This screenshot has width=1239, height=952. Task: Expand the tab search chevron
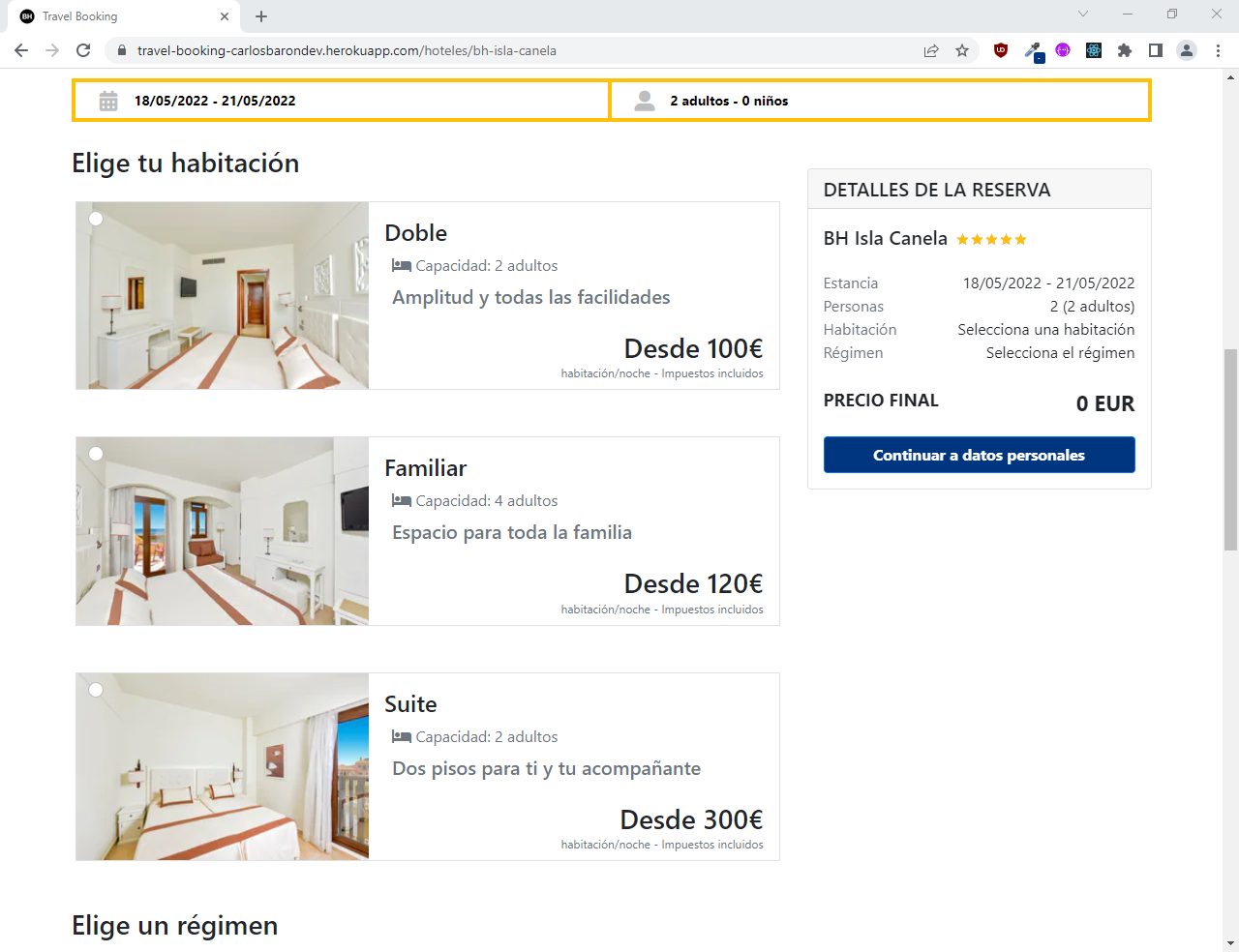point(1083,15)
